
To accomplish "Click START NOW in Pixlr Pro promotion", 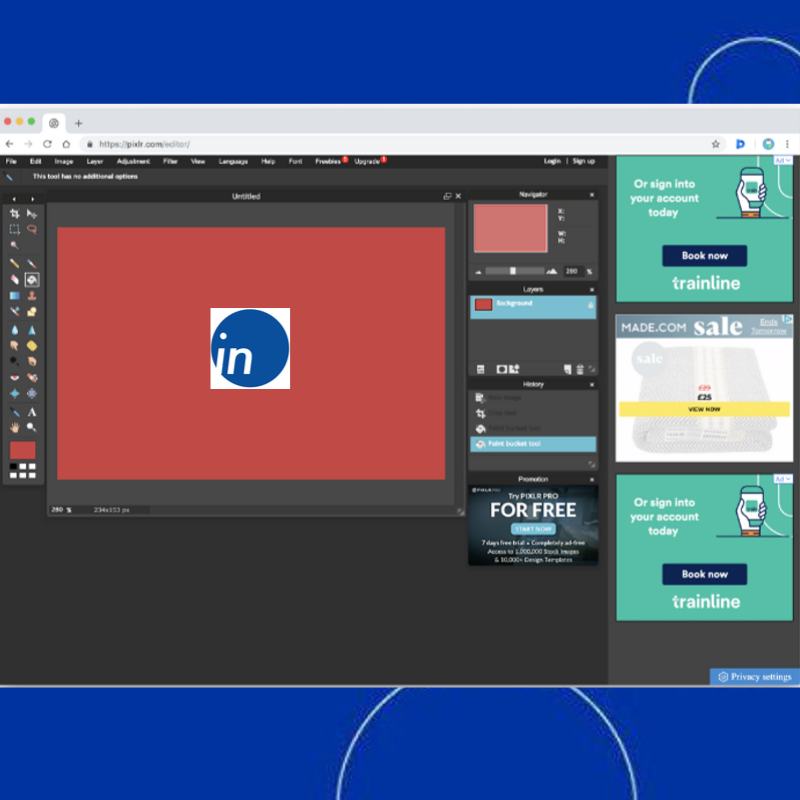I will (533, 529).
